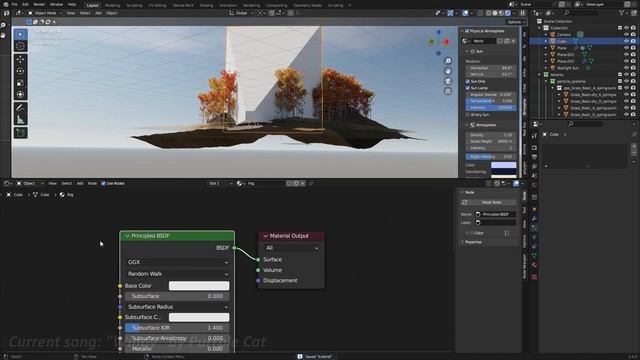Toggle the Physical Atmosphere checkbox
Image resolution: width=640 pixels, height=360 pixels.
coord(467,31)
